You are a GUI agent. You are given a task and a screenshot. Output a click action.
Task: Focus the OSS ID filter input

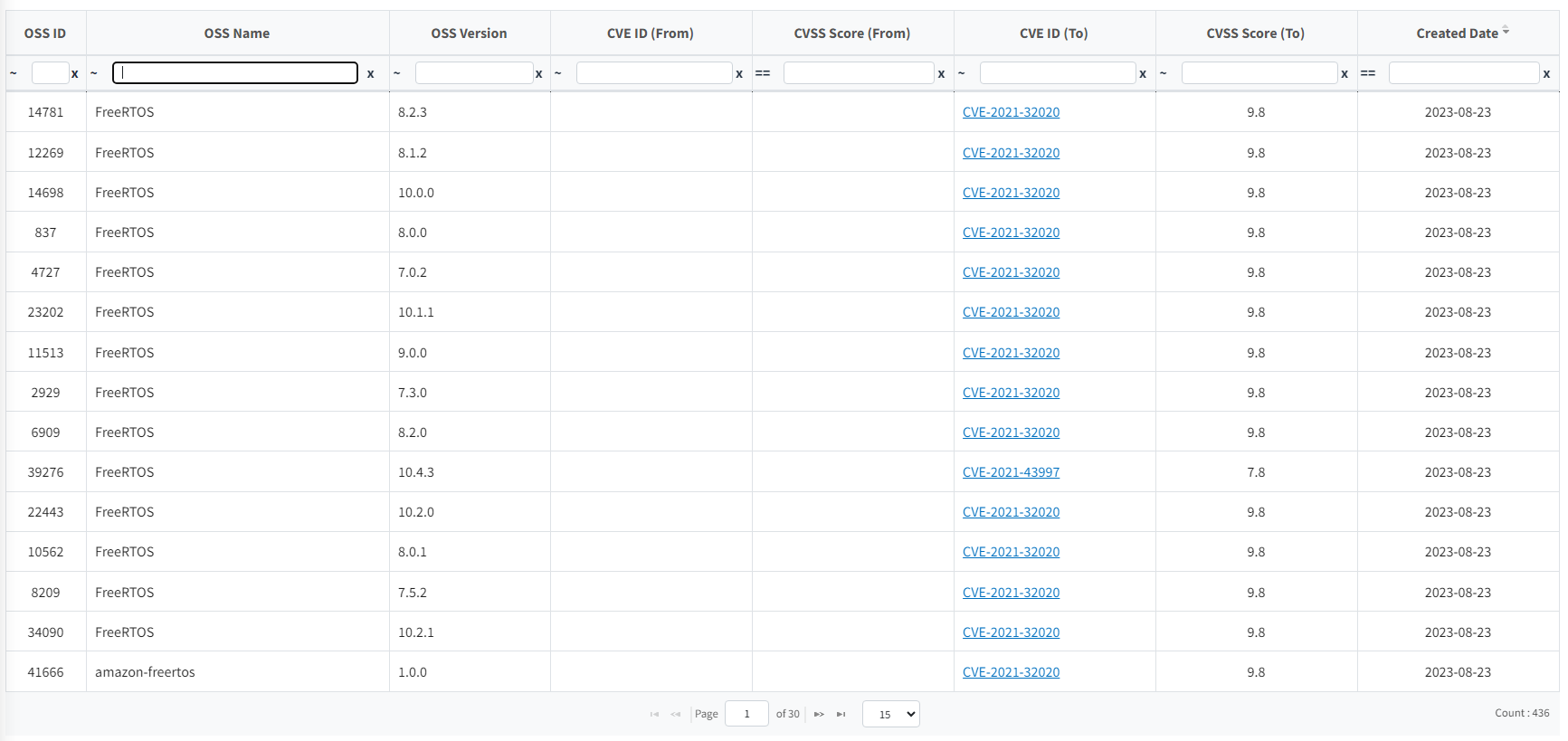[50, 73]
